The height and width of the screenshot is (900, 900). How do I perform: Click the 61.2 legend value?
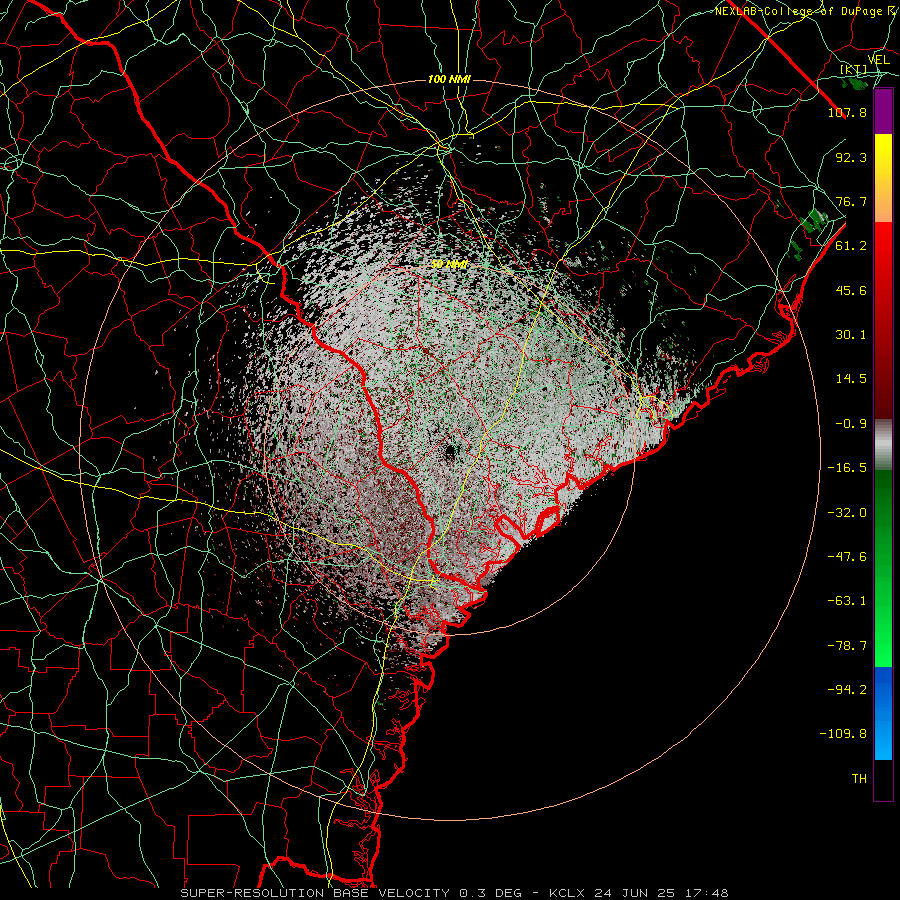coord(851,246)
